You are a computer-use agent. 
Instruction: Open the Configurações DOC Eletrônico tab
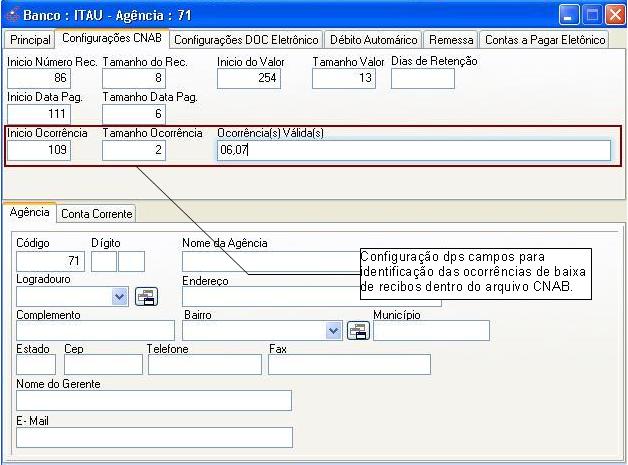point(246,40)
